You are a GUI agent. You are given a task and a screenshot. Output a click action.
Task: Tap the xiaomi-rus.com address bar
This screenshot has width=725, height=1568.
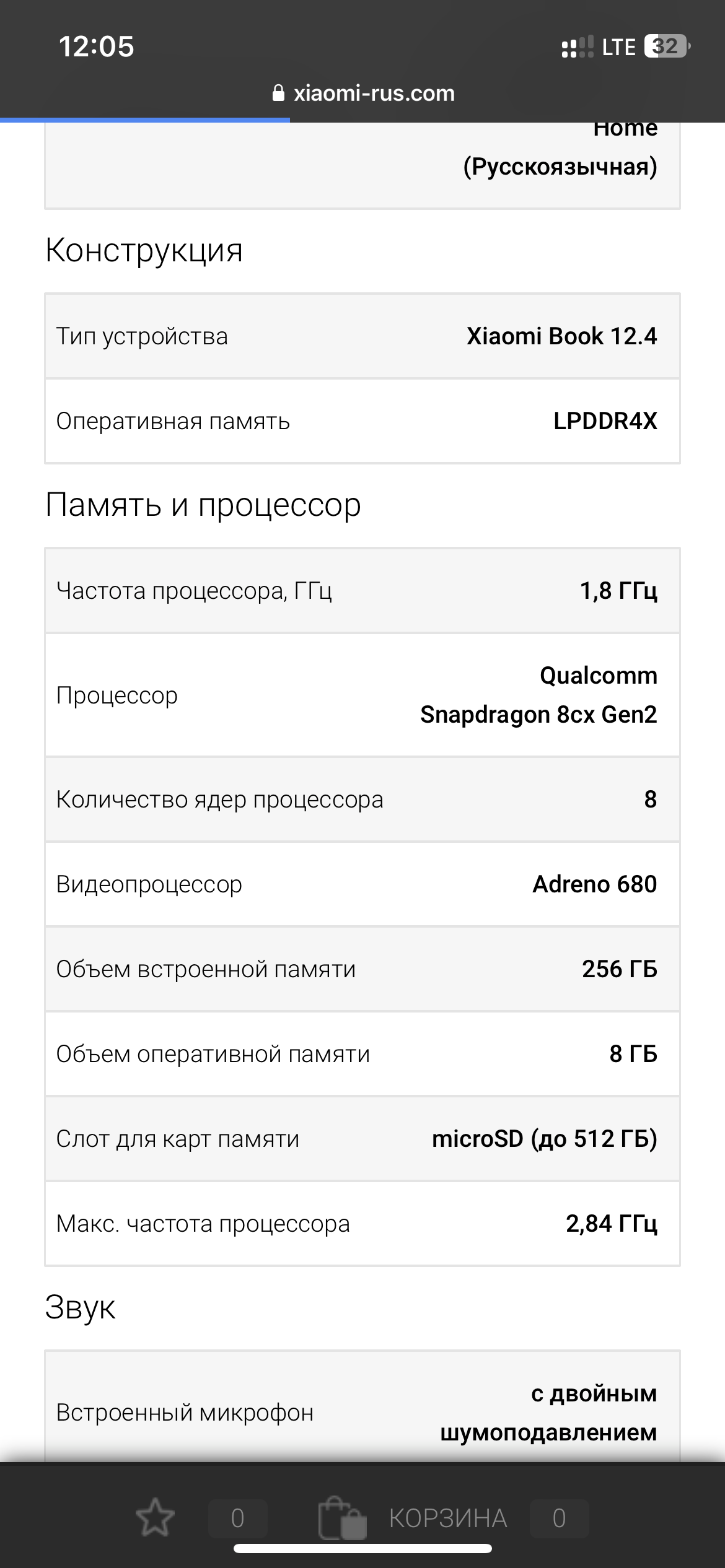point(374,94)
